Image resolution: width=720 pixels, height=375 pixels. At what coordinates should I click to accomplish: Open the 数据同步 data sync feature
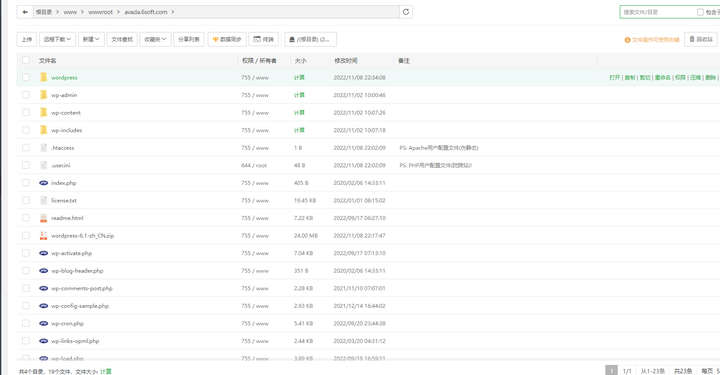click(x=227, y=39)
